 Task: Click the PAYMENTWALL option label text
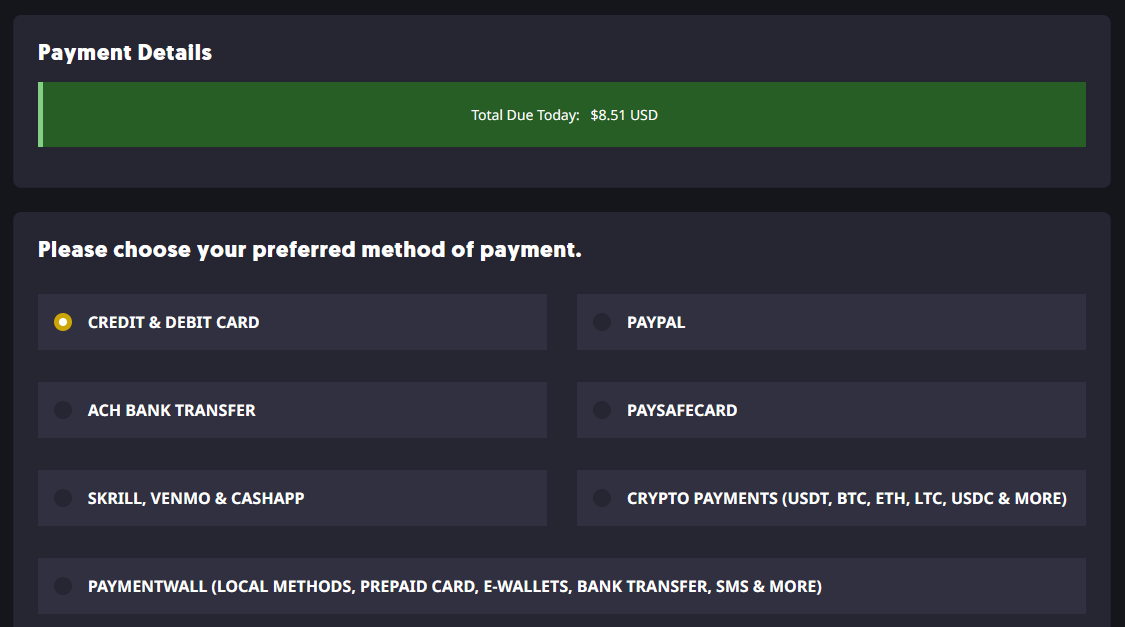pos(454,586)
